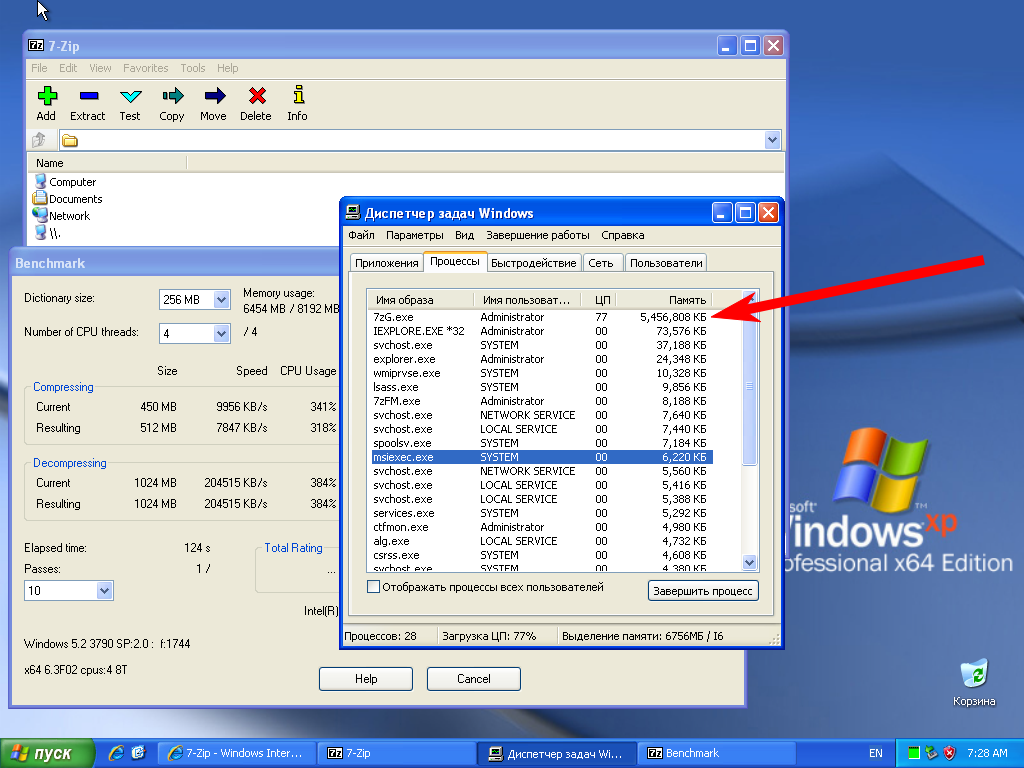
Task: Click the red security shield tray icon
Action: (950, 753)
